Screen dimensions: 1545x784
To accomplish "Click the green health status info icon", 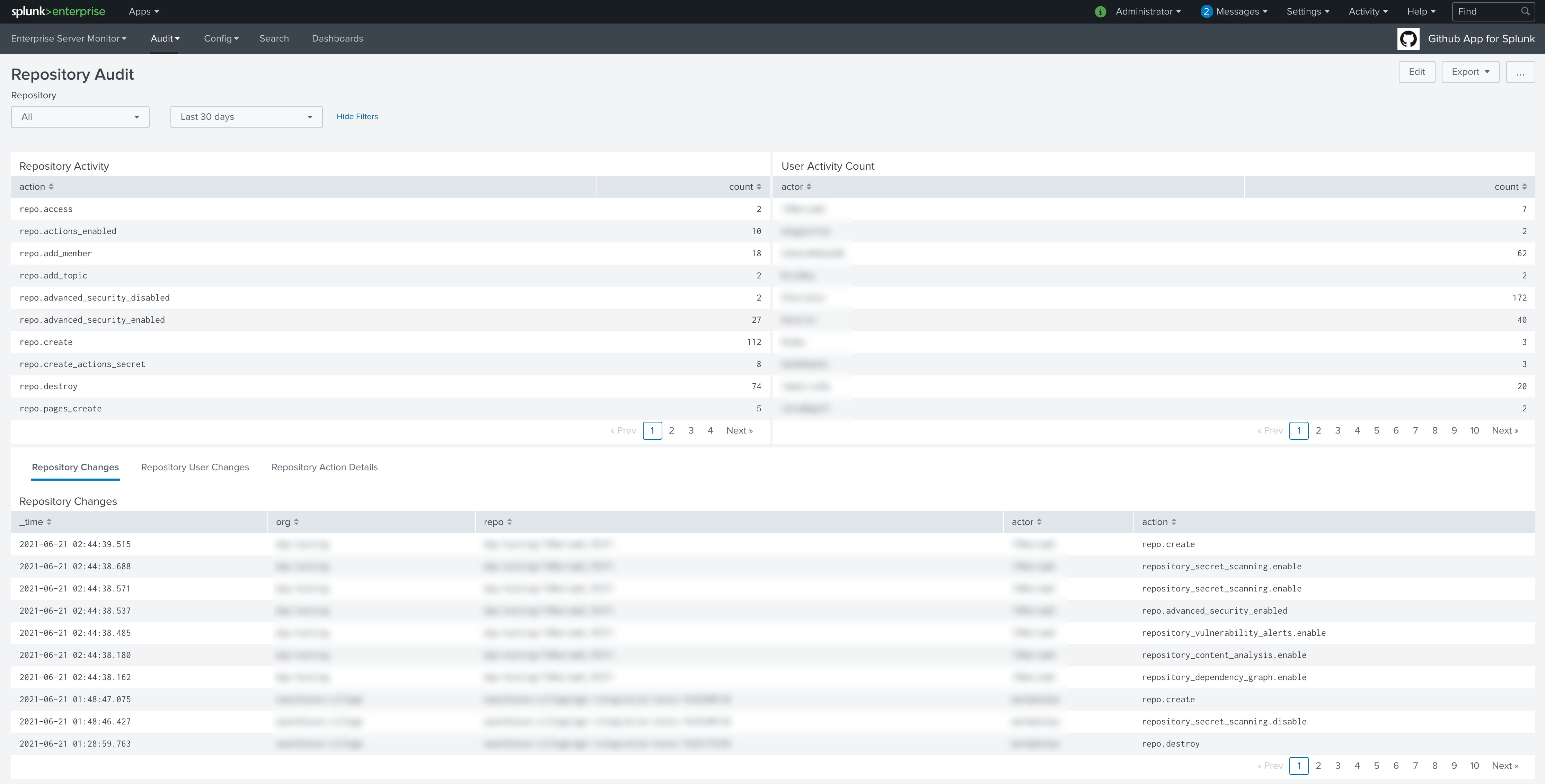I will point(1100,12).
